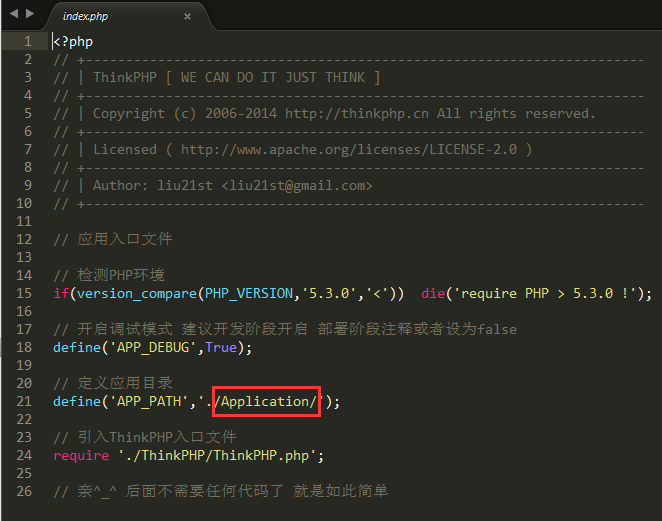Click the debug mode comment on line 17

coord(285,329)
